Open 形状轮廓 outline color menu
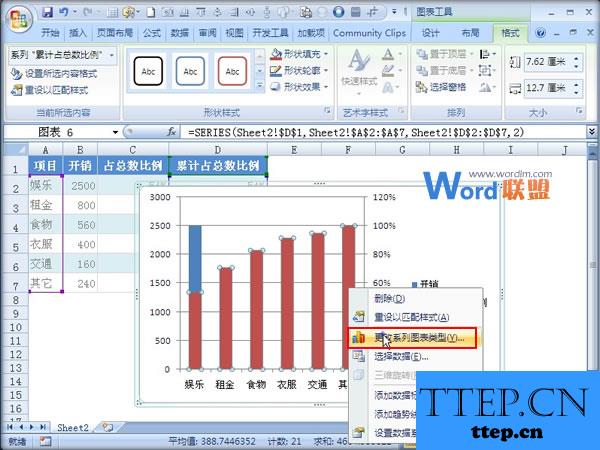This screenshot has height=450, width=600. (x=299, y=70)
